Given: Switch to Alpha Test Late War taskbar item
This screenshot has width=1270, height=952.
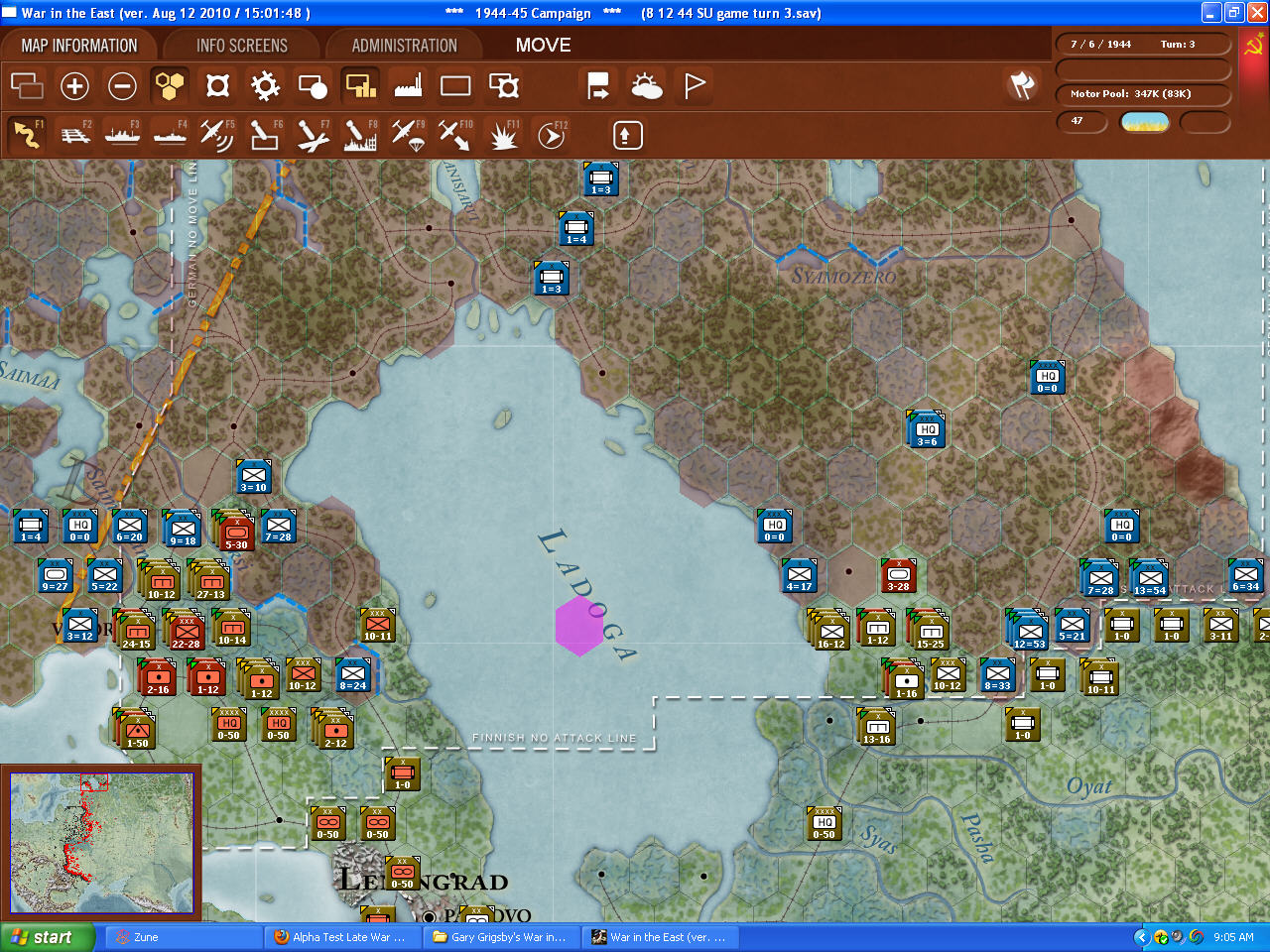Looking at the screenshot, I should pos(344,937).
